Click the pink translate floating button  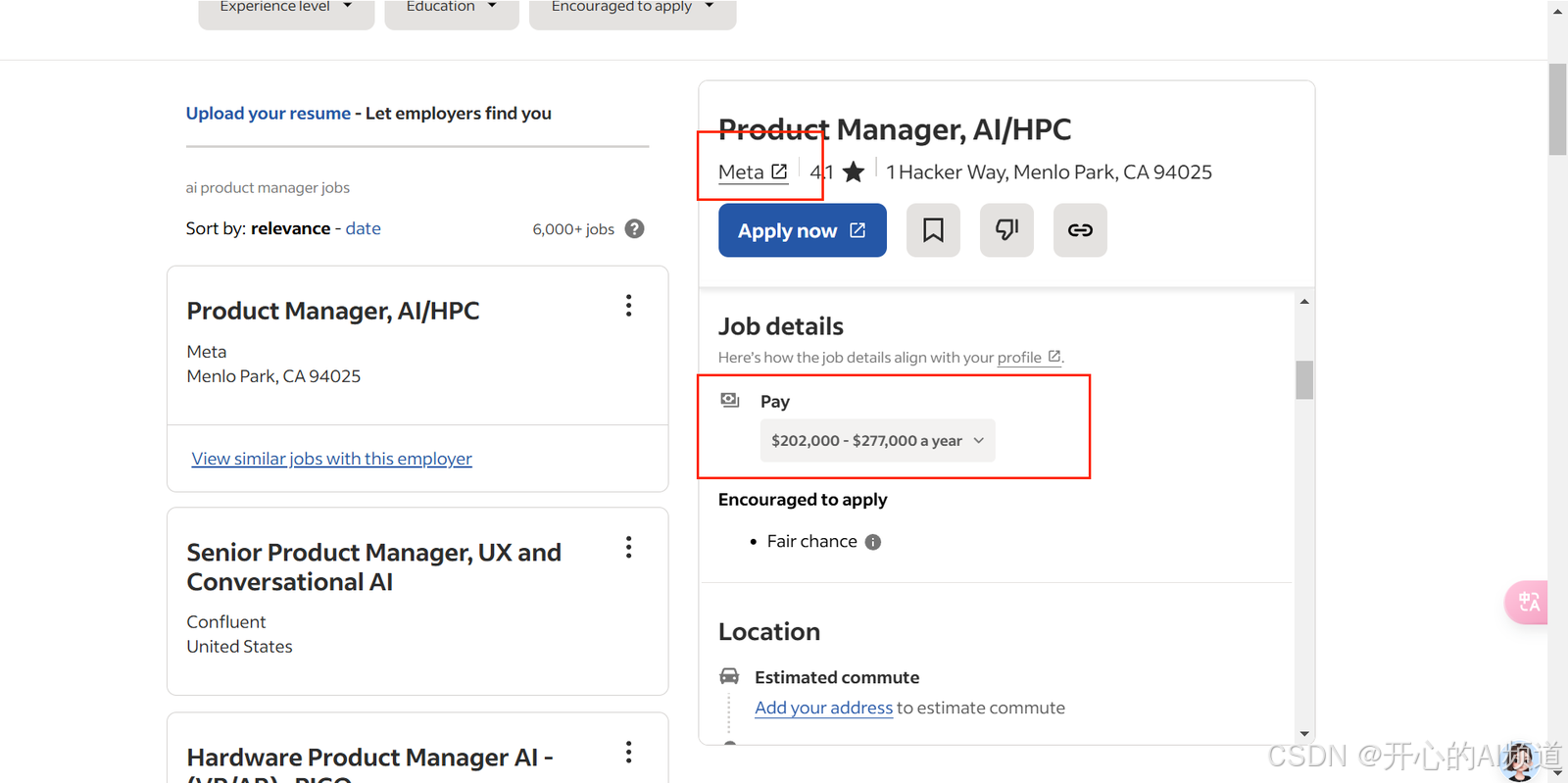pos(1527,602)
